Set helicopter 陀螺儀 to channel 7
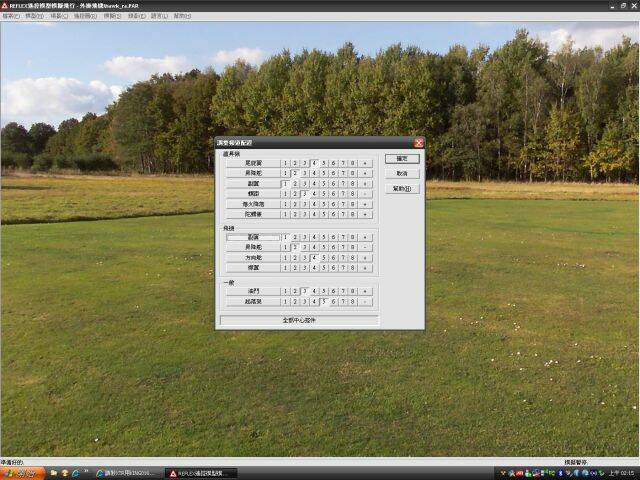The height and width of the screenshot is (480, 640). 343,214
